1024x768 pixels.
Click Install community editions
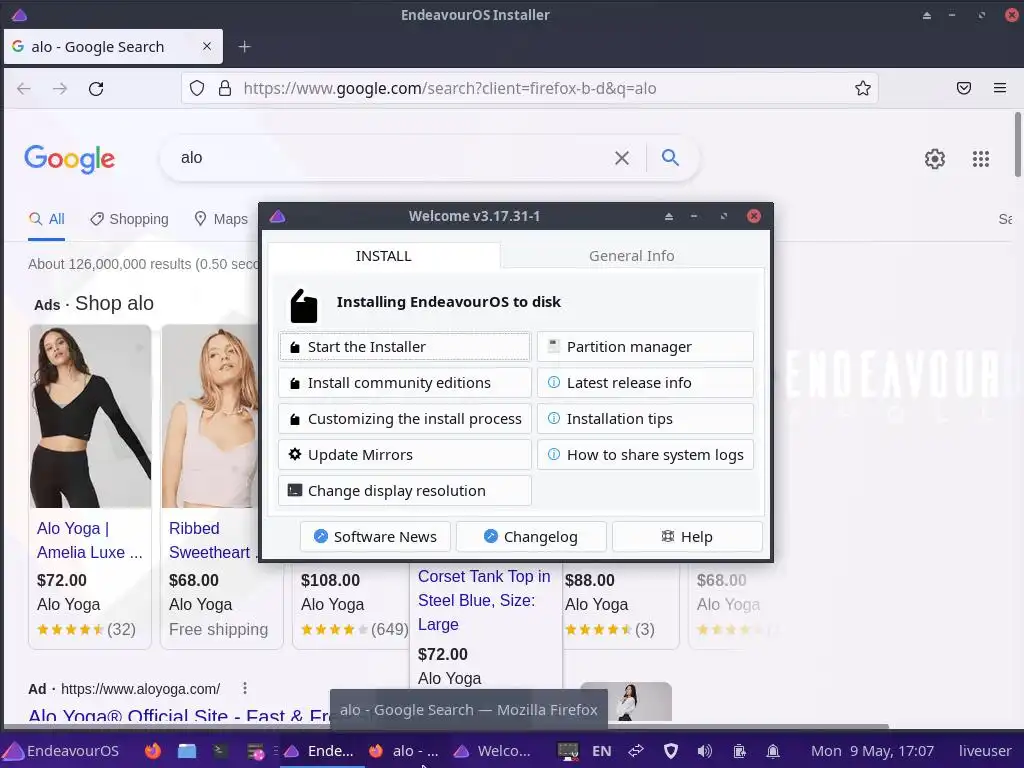click(405, 383)
